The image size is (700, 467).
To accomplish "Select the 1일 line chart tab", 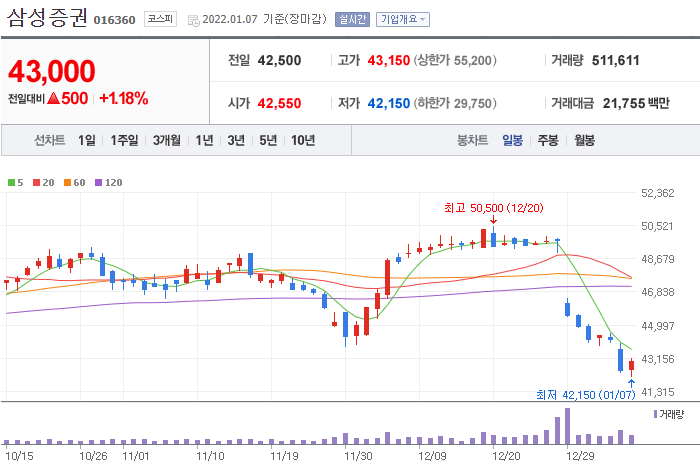I will 87,140.
